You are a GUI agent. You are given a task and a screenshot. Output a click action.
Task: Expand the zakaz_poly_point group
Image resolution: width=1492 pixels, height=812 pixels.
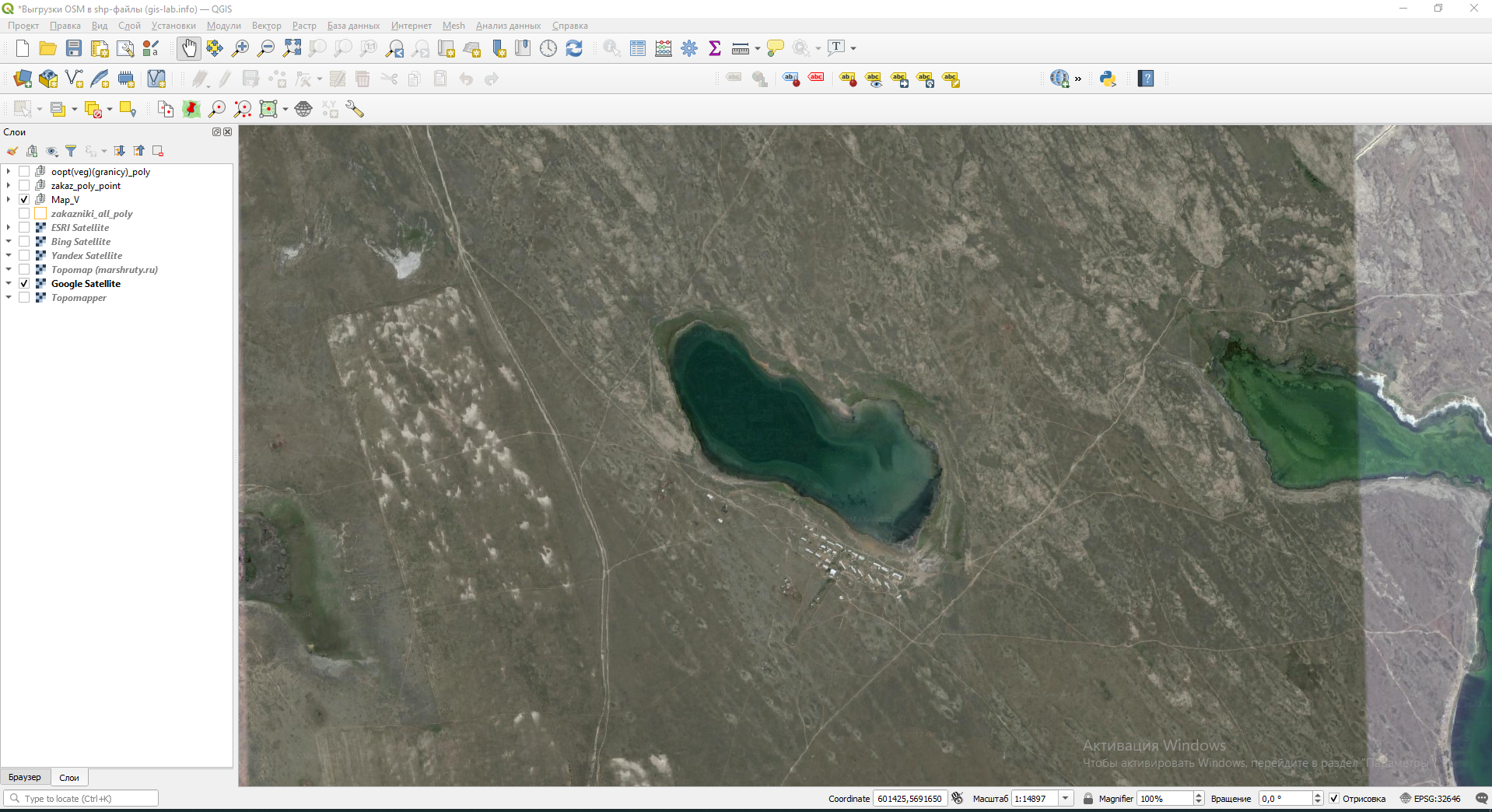[x=9, y=186]
